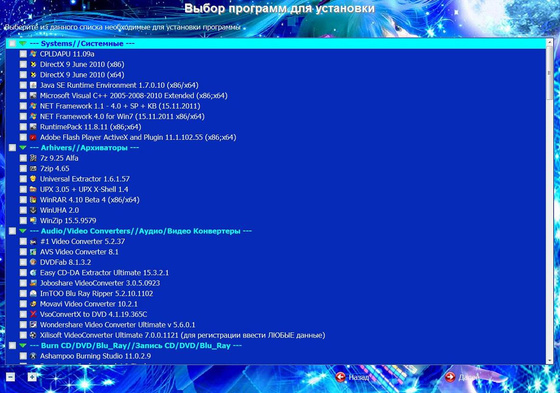Click the NET Framework 1.1 - 4.0 icon
Viewport: 560px width, 393px height.
tap(33, 106)
